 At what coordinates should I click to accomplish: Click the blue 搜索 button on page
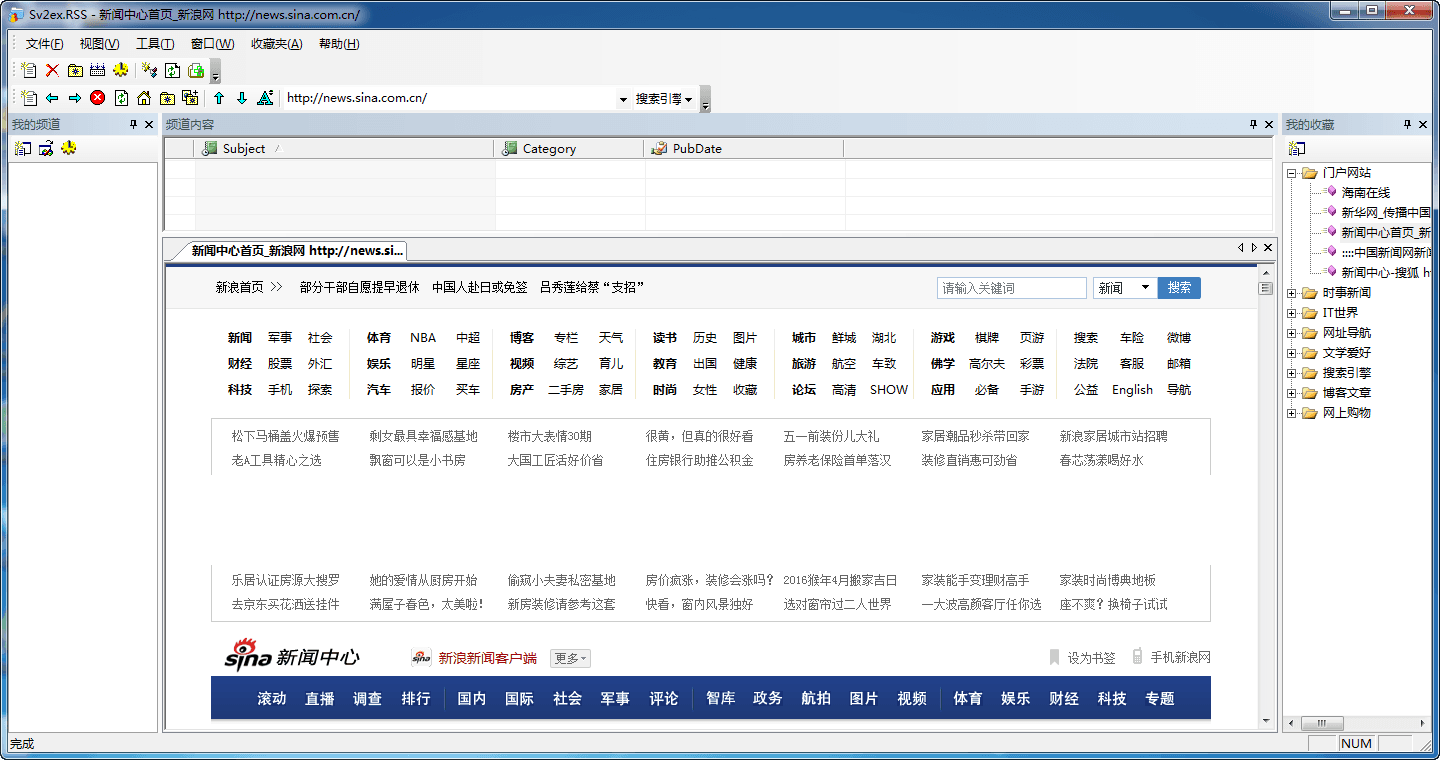[x=1179, y=288]
